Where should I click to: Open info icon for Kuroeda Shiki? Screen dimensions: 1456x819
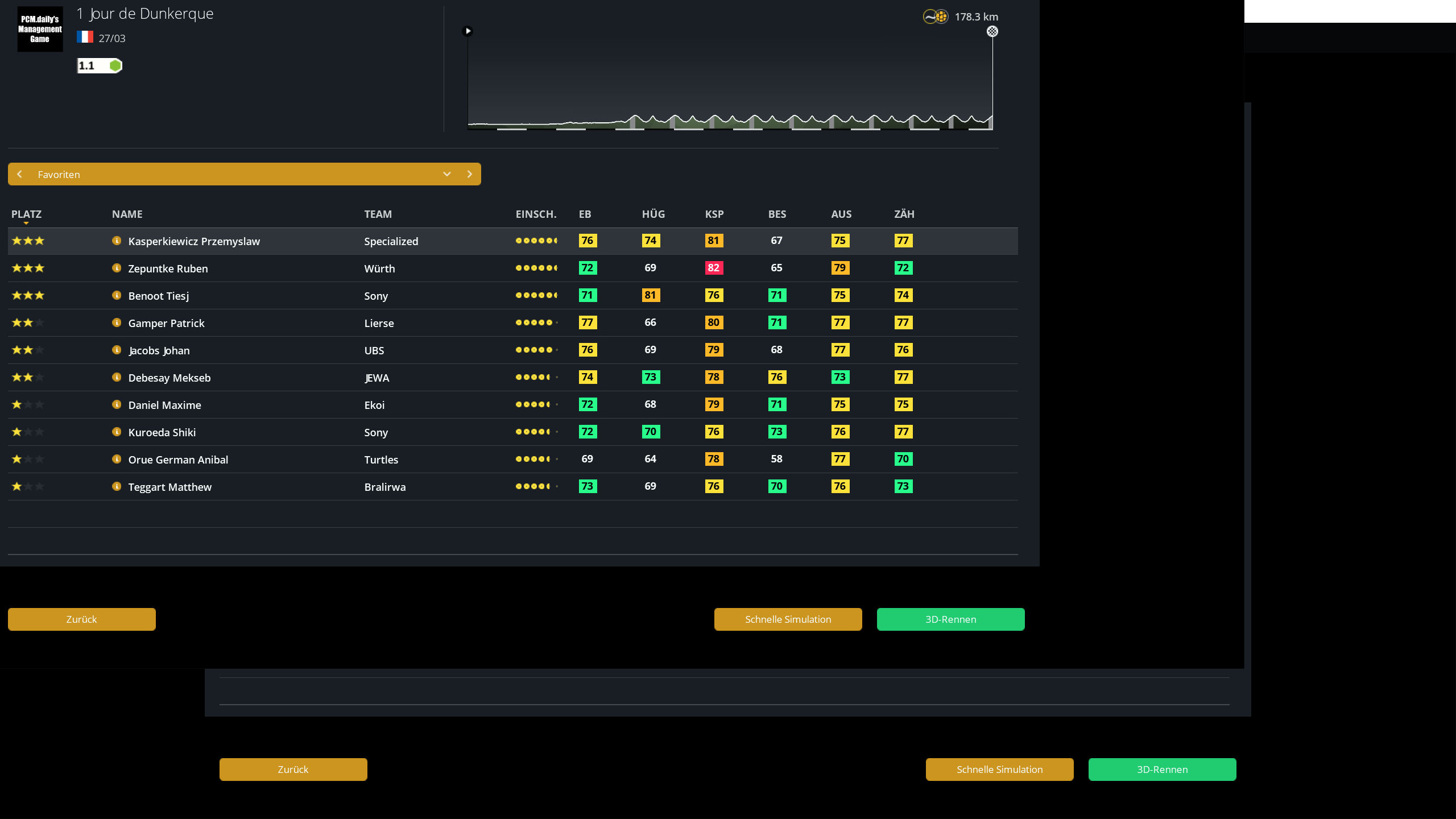coord(117,432)
